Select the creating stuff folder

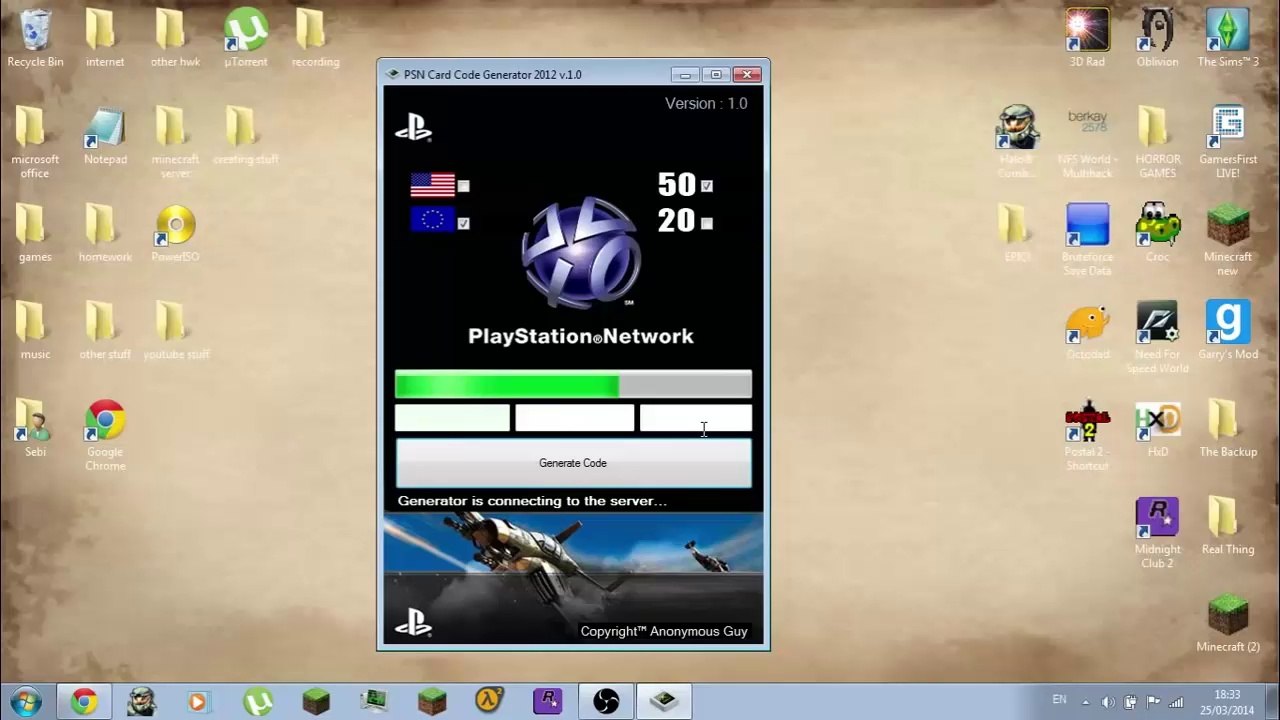tap(245, 136)
